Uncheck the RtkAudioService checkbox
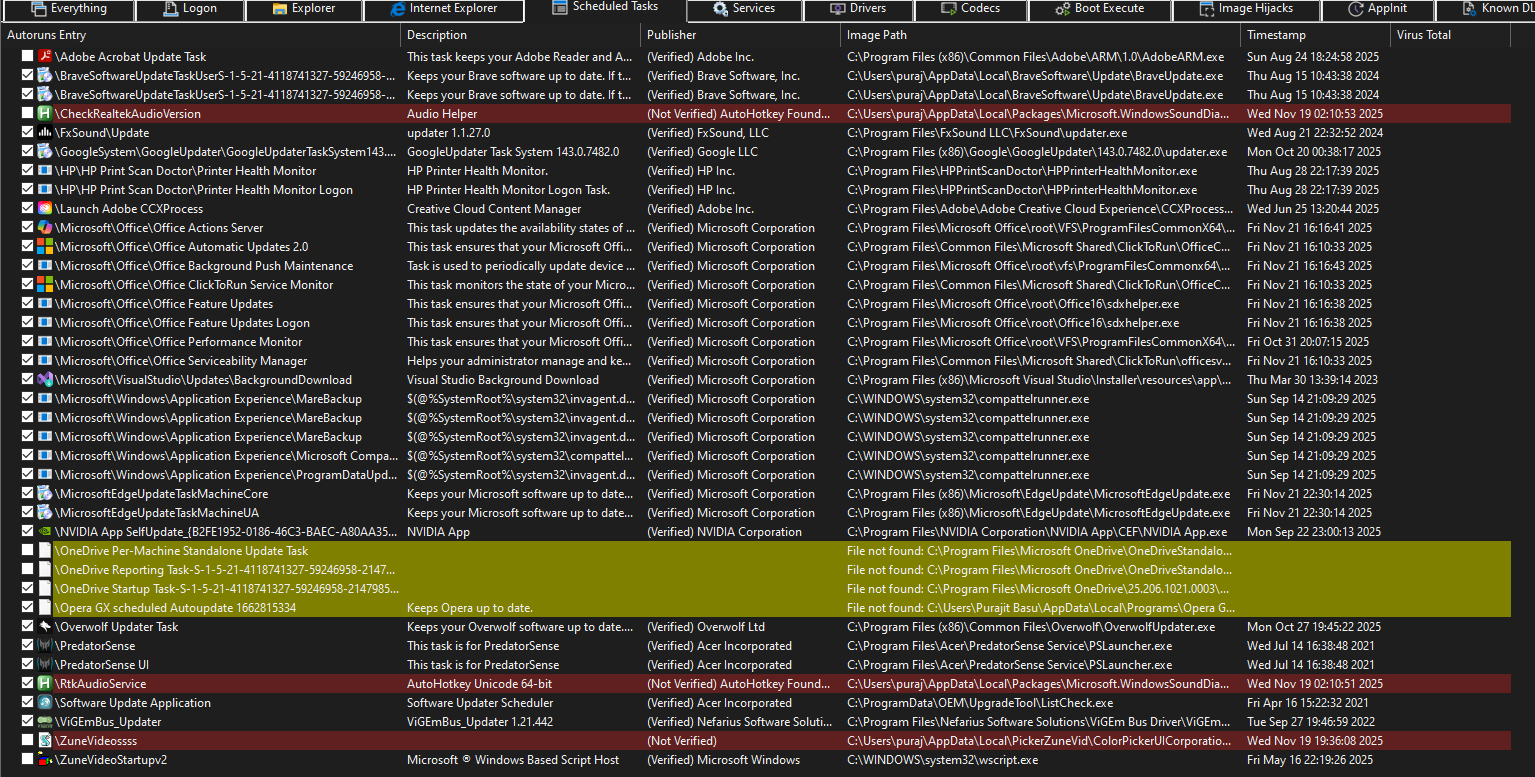This screenshot has width=1535, height=777. pos(27,684)
